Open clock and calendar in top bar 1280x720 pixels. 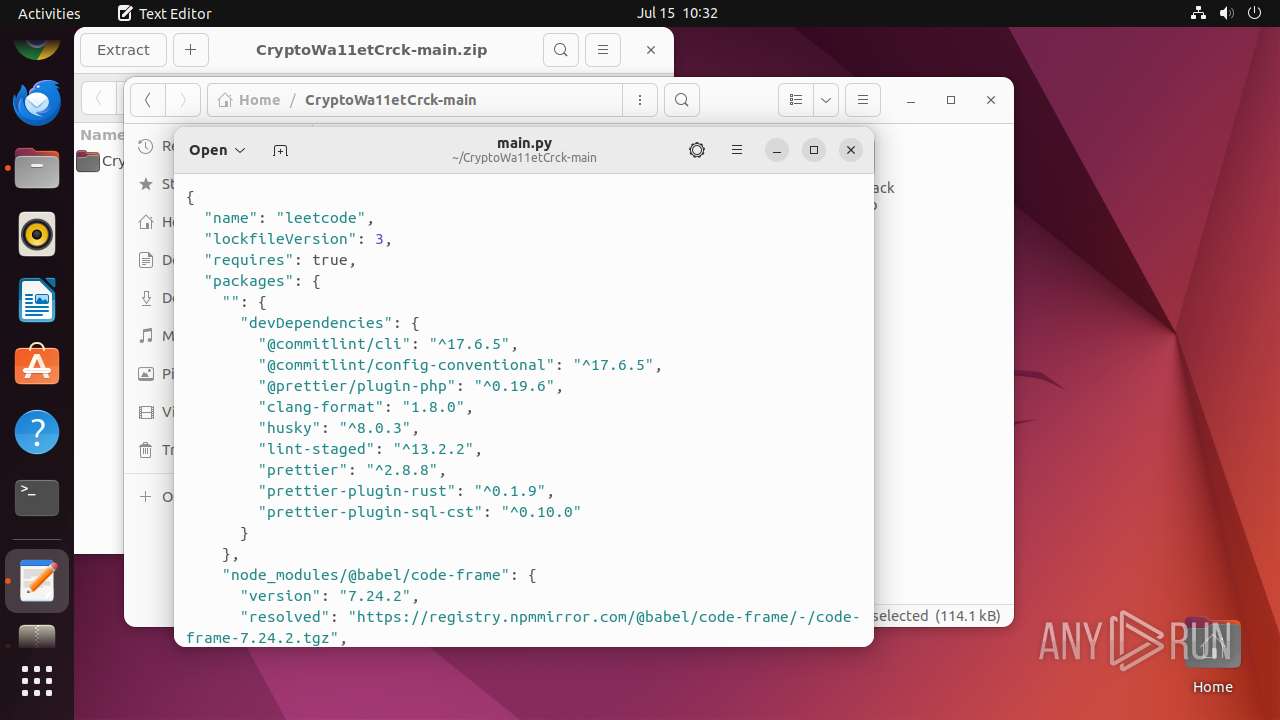(677, 13)
